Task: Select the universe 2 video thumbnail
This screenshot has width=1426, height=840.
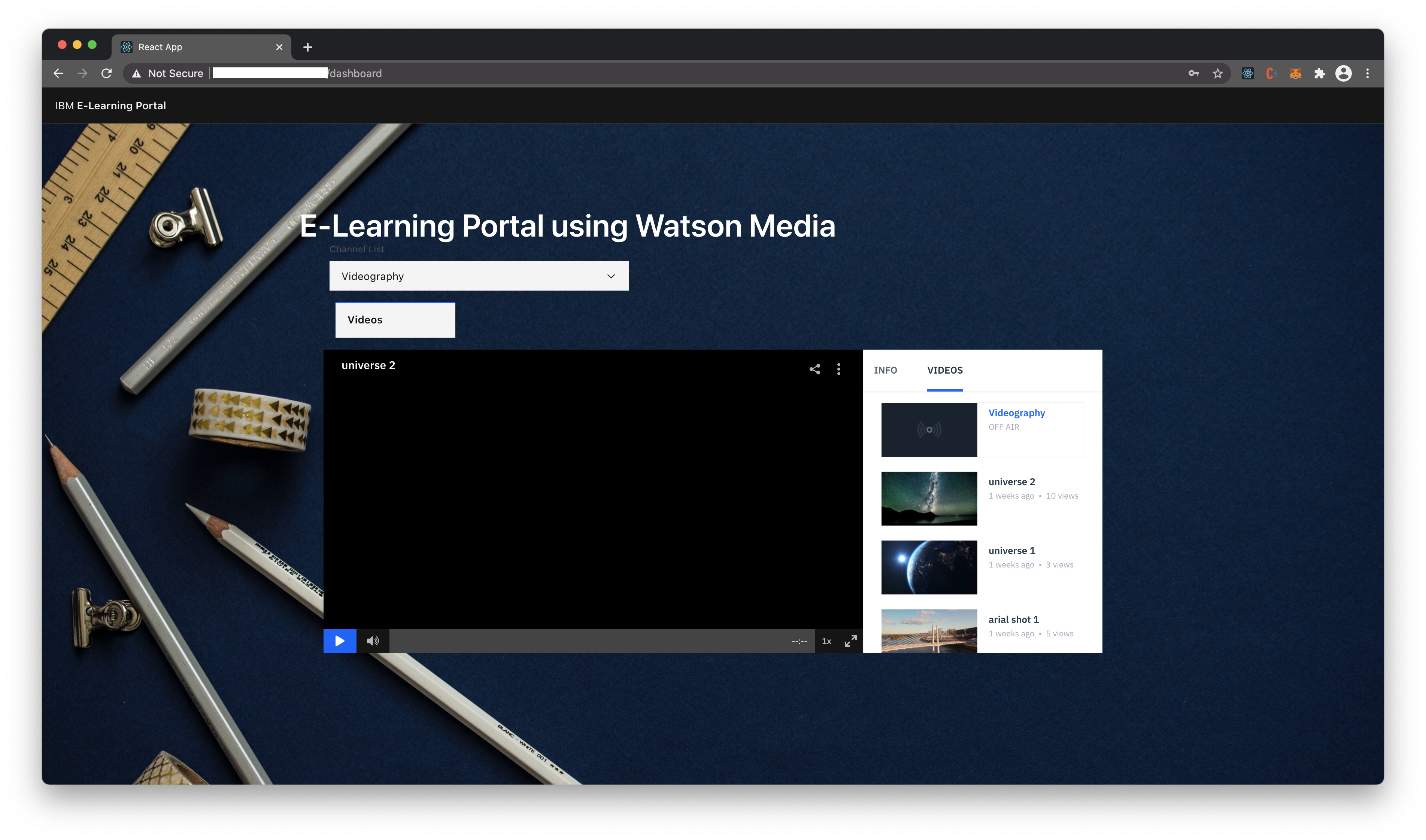Action: 929,498
